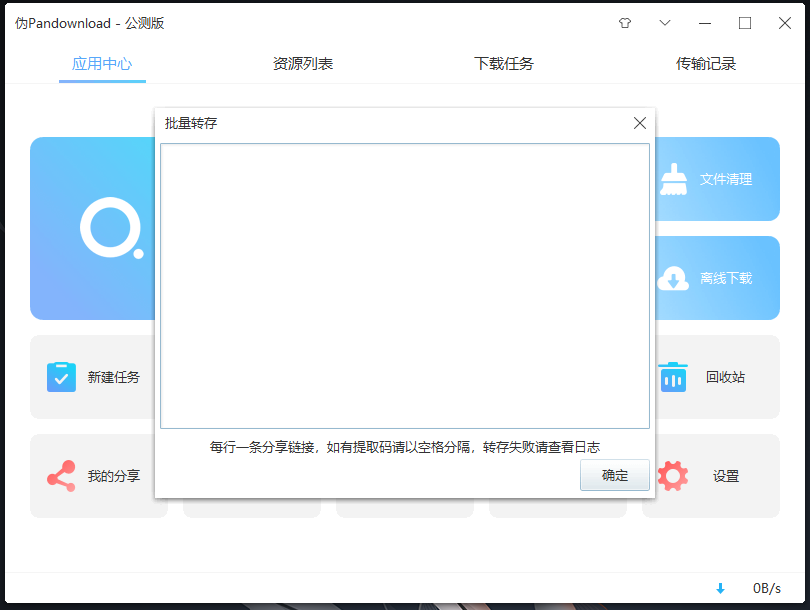
Task: Click the search magnifier icon tile
Action: click(112, 228)
